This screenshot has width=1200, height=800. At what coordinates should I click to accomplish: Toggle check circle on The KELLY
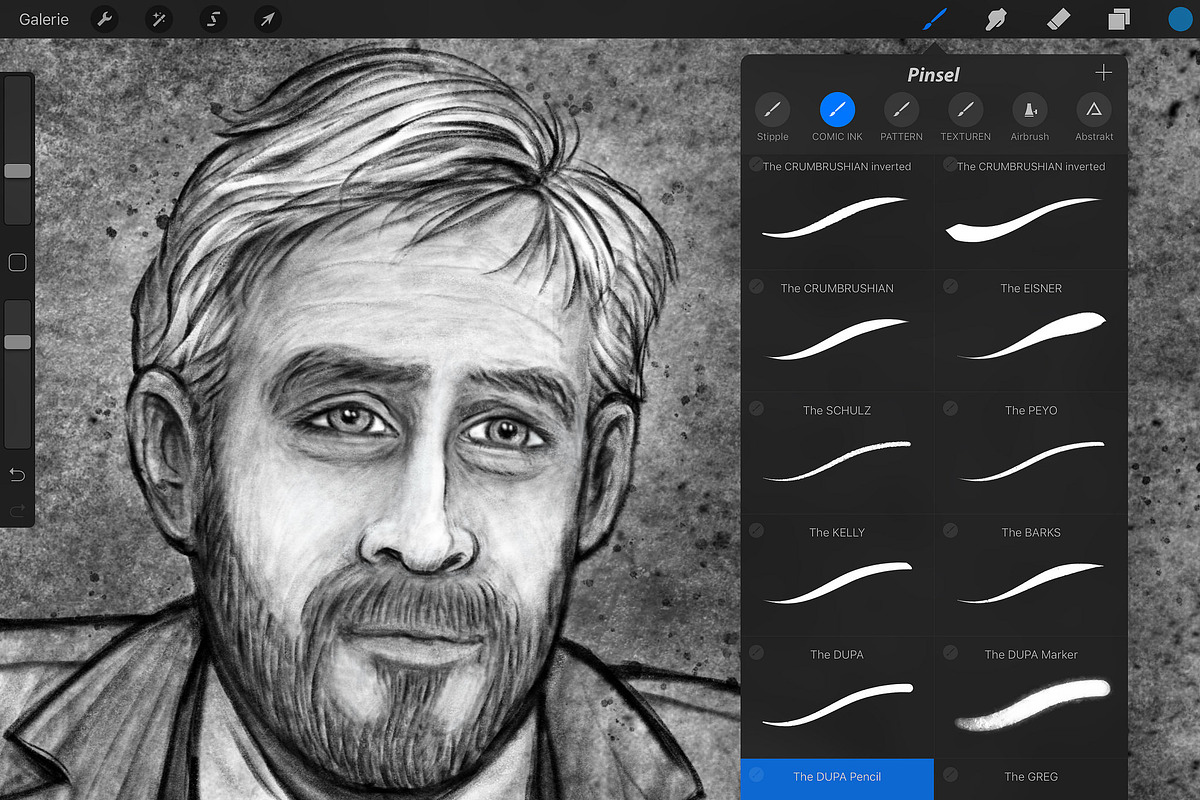(x=756, y=530)
